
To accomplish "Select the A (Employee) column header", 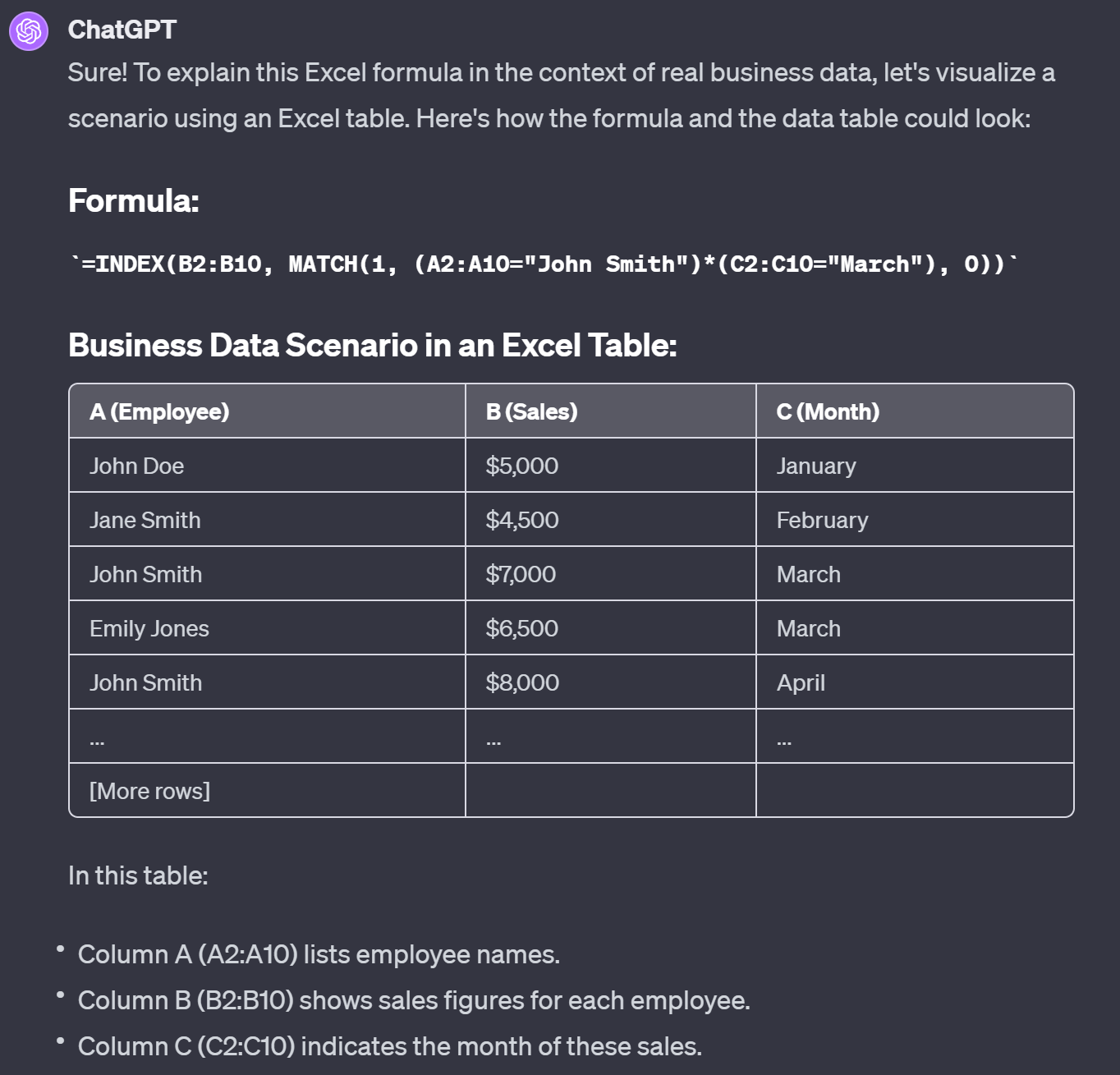I will tap(159, 411).
